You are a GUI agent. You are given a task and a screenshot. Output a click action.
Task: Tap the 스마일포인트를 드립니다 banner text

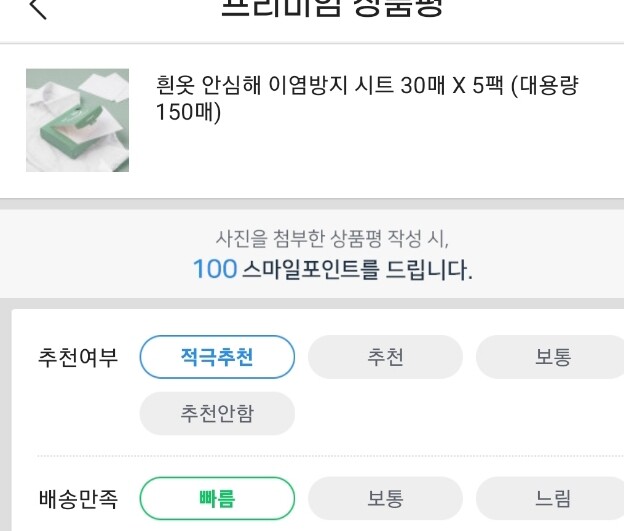tap(357, 269)
